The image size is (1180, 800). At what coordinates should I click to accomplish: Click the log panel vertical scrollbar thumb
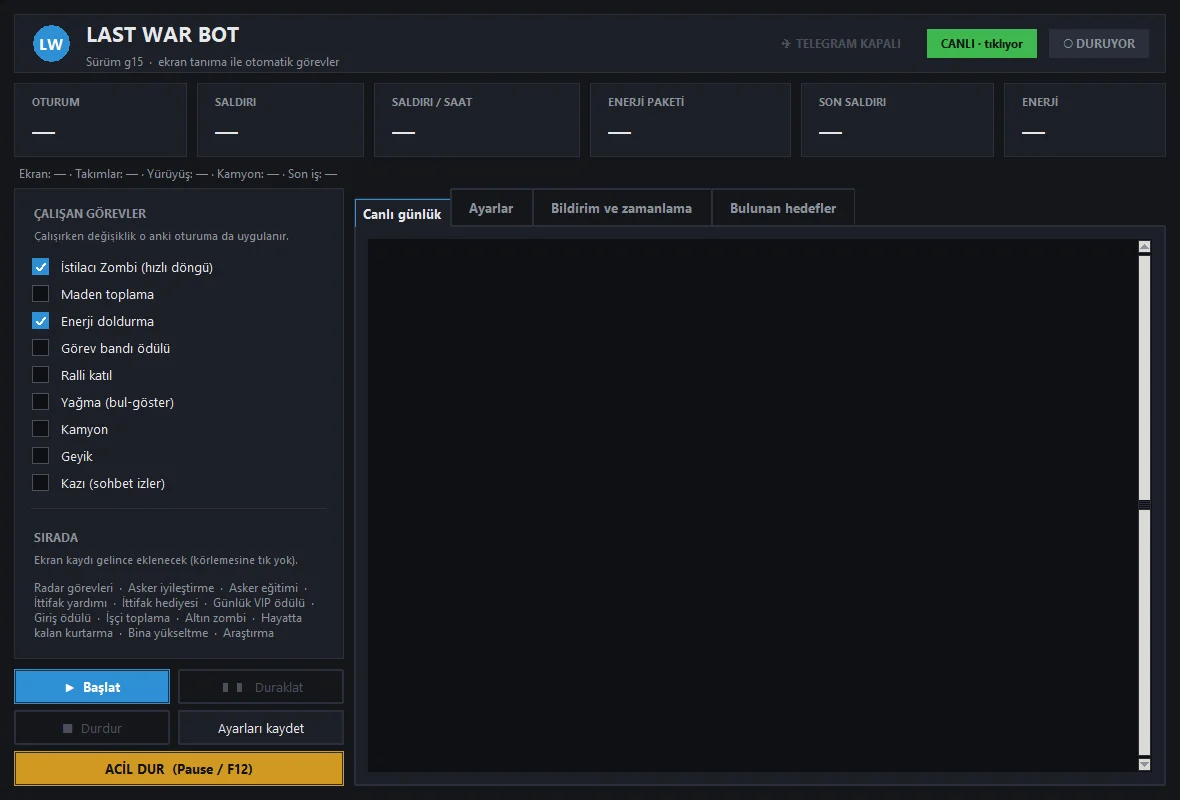(1145, 505)
